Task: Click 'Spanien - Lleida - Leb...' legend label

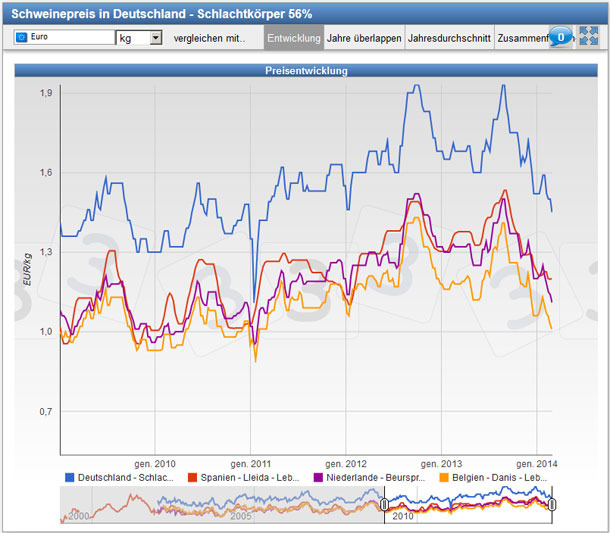Action: [250, 477]
